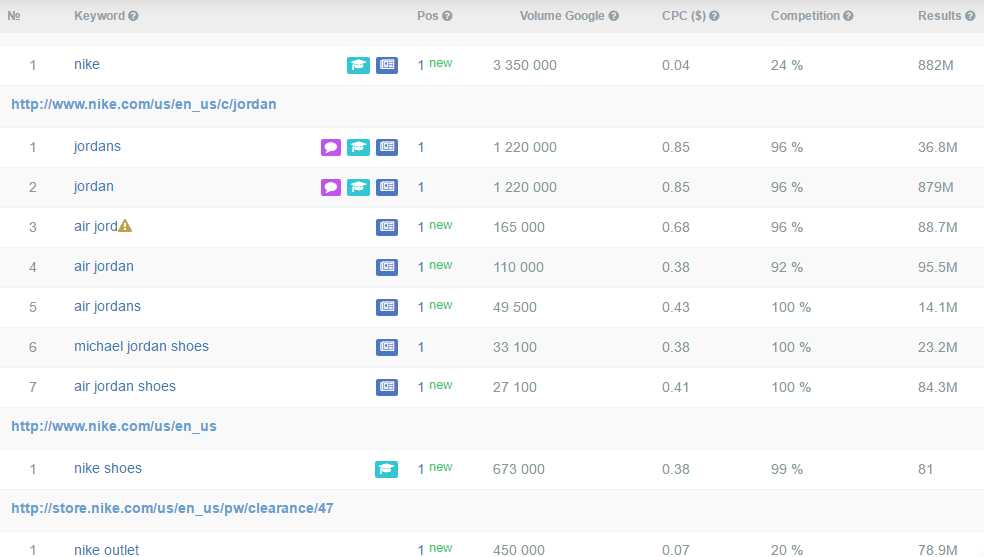984x557 pixels.
Task: Sort by Results column header
Action: [x=939, y=16]
